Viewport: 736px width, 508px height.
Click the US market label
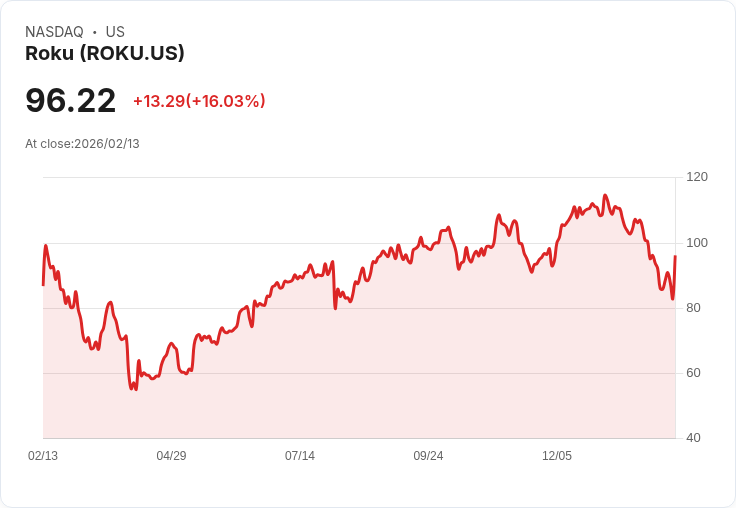[115, 32]
